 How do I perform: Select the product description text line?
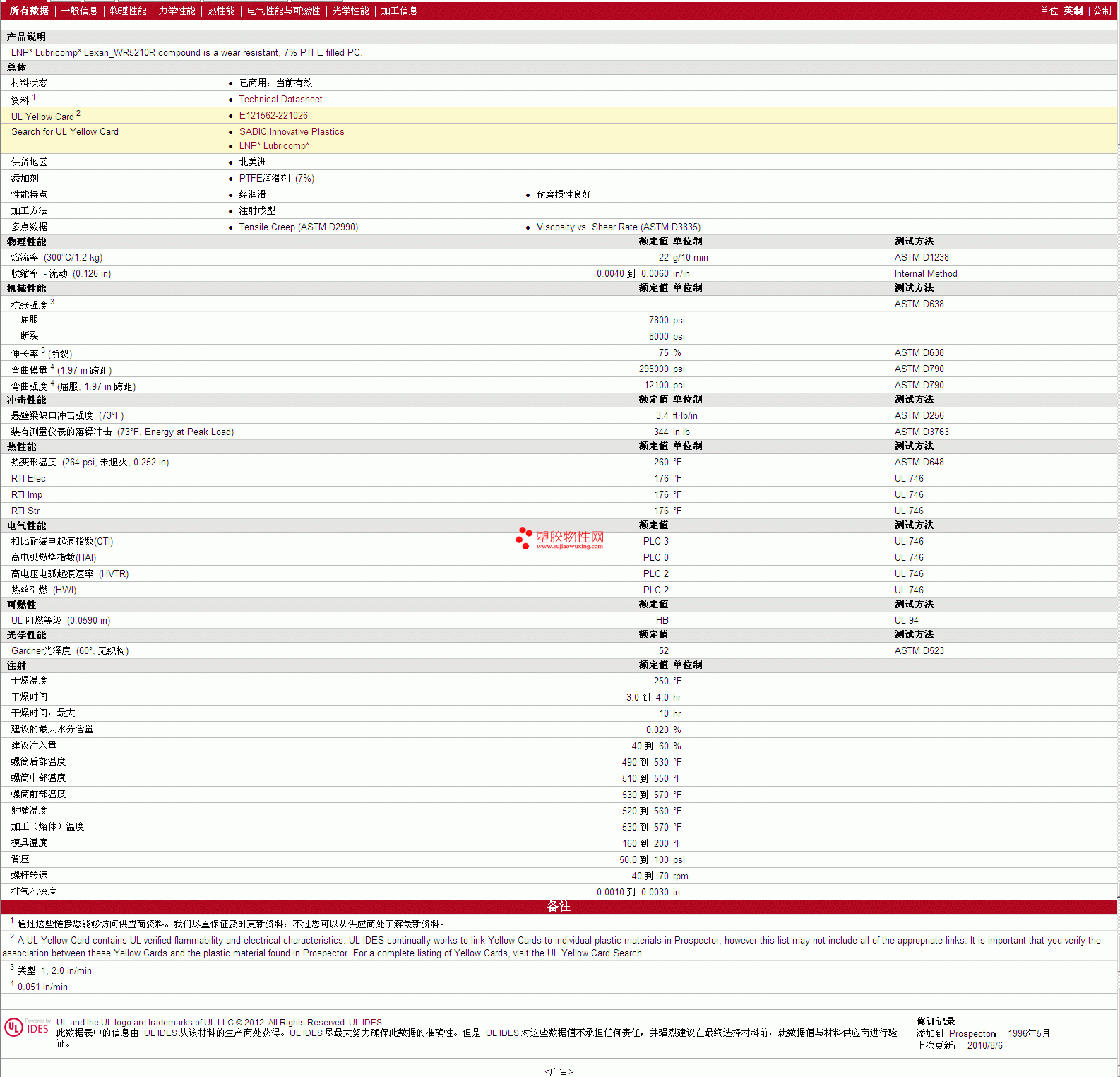(187, 53)
